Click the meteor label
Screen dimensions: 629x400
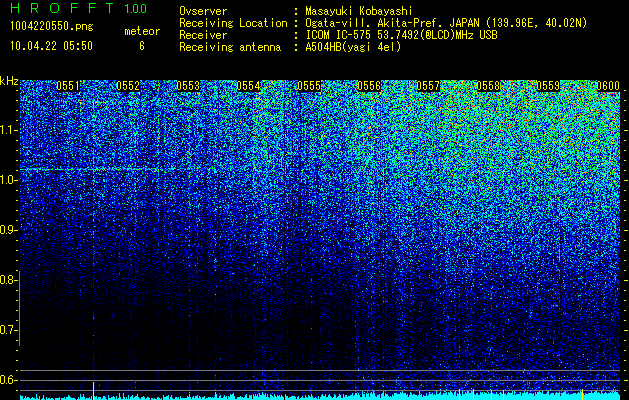pos(142,31)
